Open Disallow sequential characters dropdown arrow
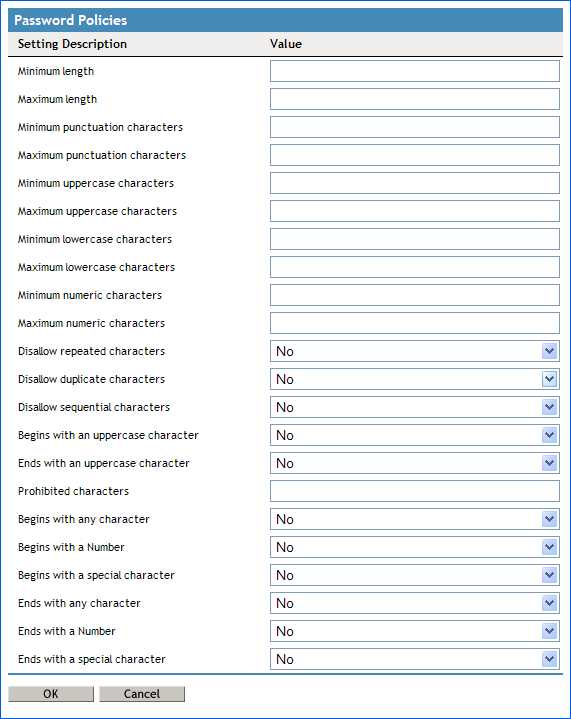Viewport: 571px width, 719px height. point(549,407)
